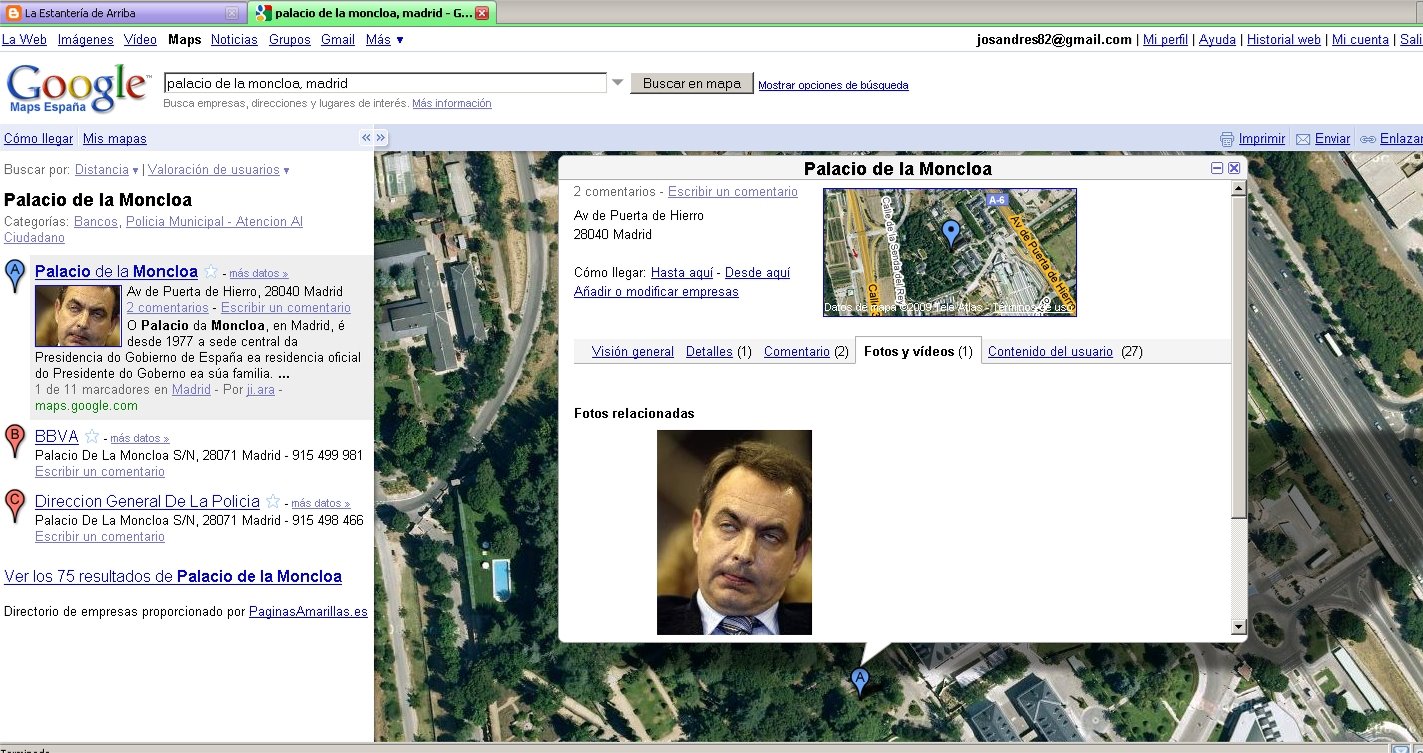This screenshot has height=753, width=1423.
Task: Expand más datos for BBVA
Action: click(x=139, y=438)
